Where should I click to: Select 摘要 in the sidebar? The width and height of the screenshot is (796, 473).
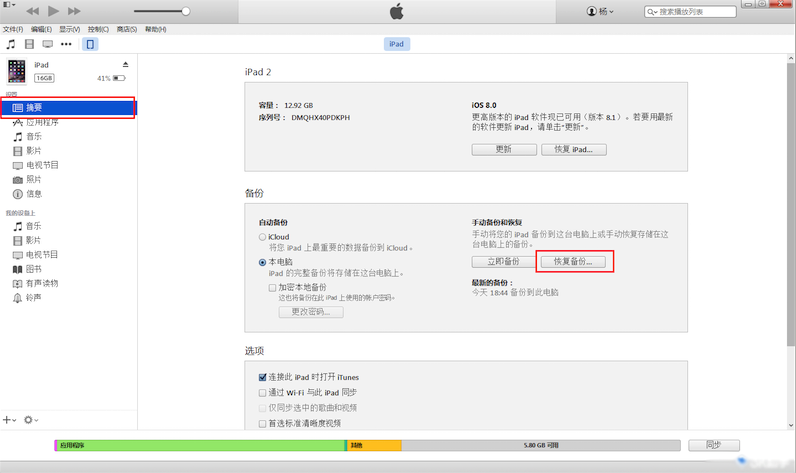(69, 108)
